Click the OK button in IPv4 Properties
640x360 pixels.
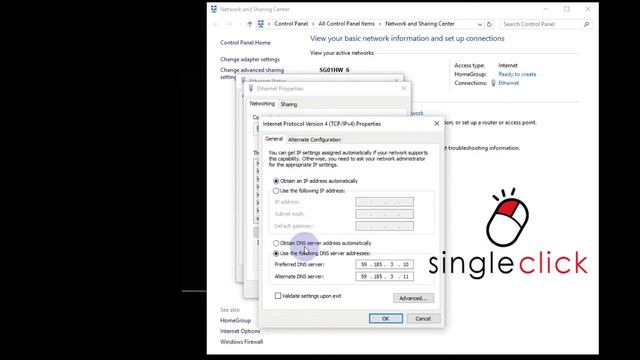(386, 318)
